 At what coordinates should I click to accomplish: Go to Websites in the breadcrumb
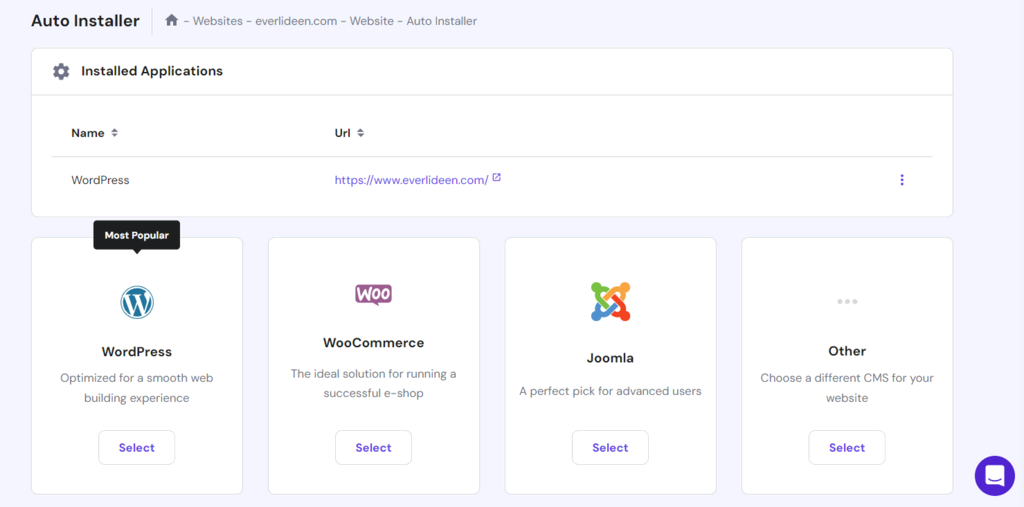[x=216, y=21]
